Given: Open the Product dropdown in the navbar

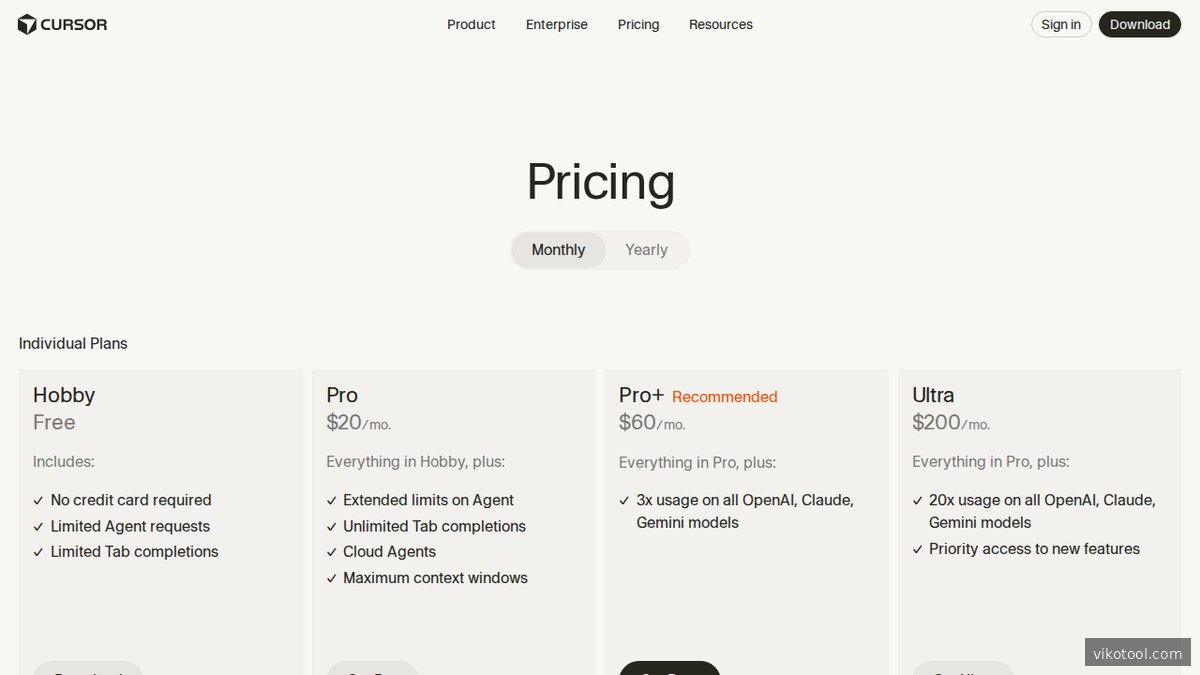Looking at the screenshot, I should tap(471, 24).
